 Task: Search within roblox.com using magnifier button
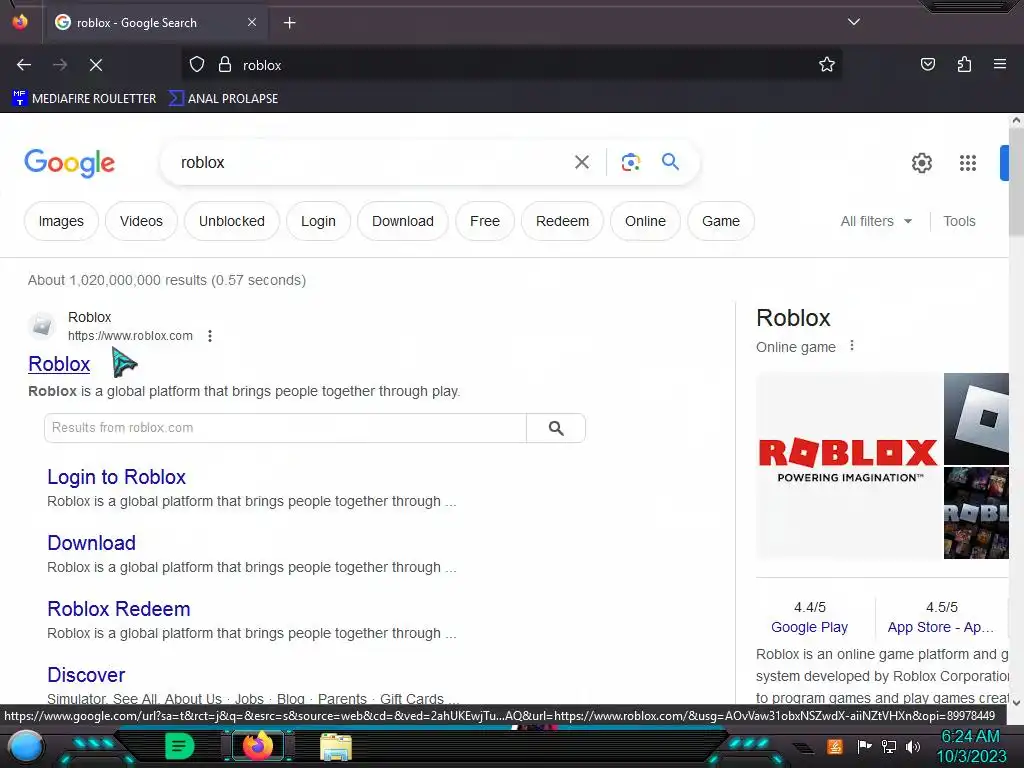click(x=556, y=428)
